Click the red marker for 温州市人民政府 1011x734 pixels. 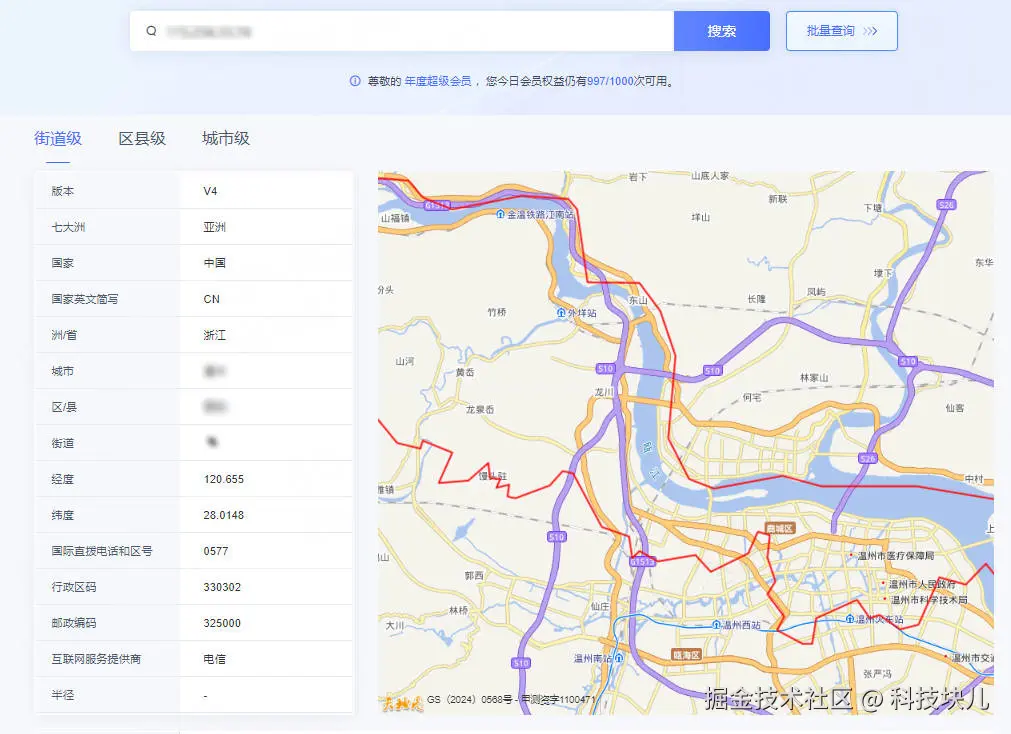tap(883, 583)
